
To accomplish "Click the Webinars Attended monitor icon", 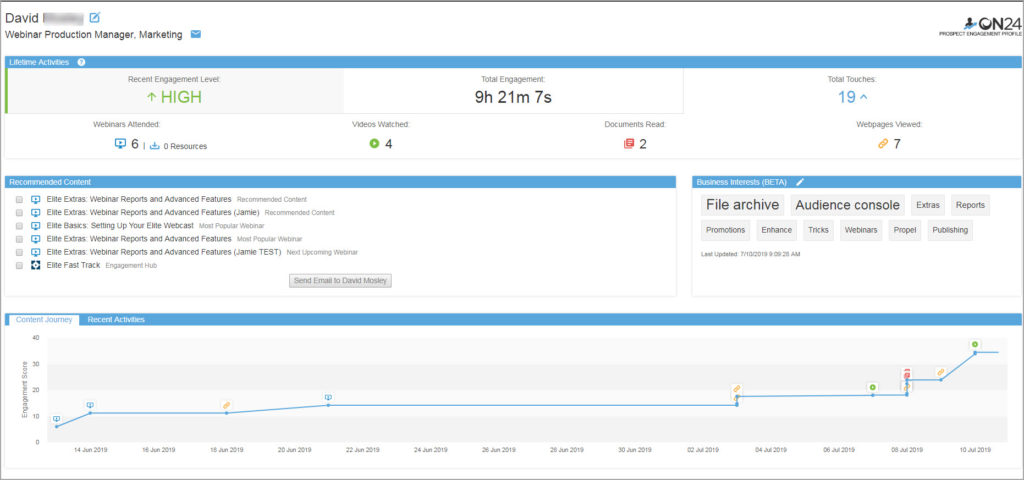I will [x=120, y=144].
